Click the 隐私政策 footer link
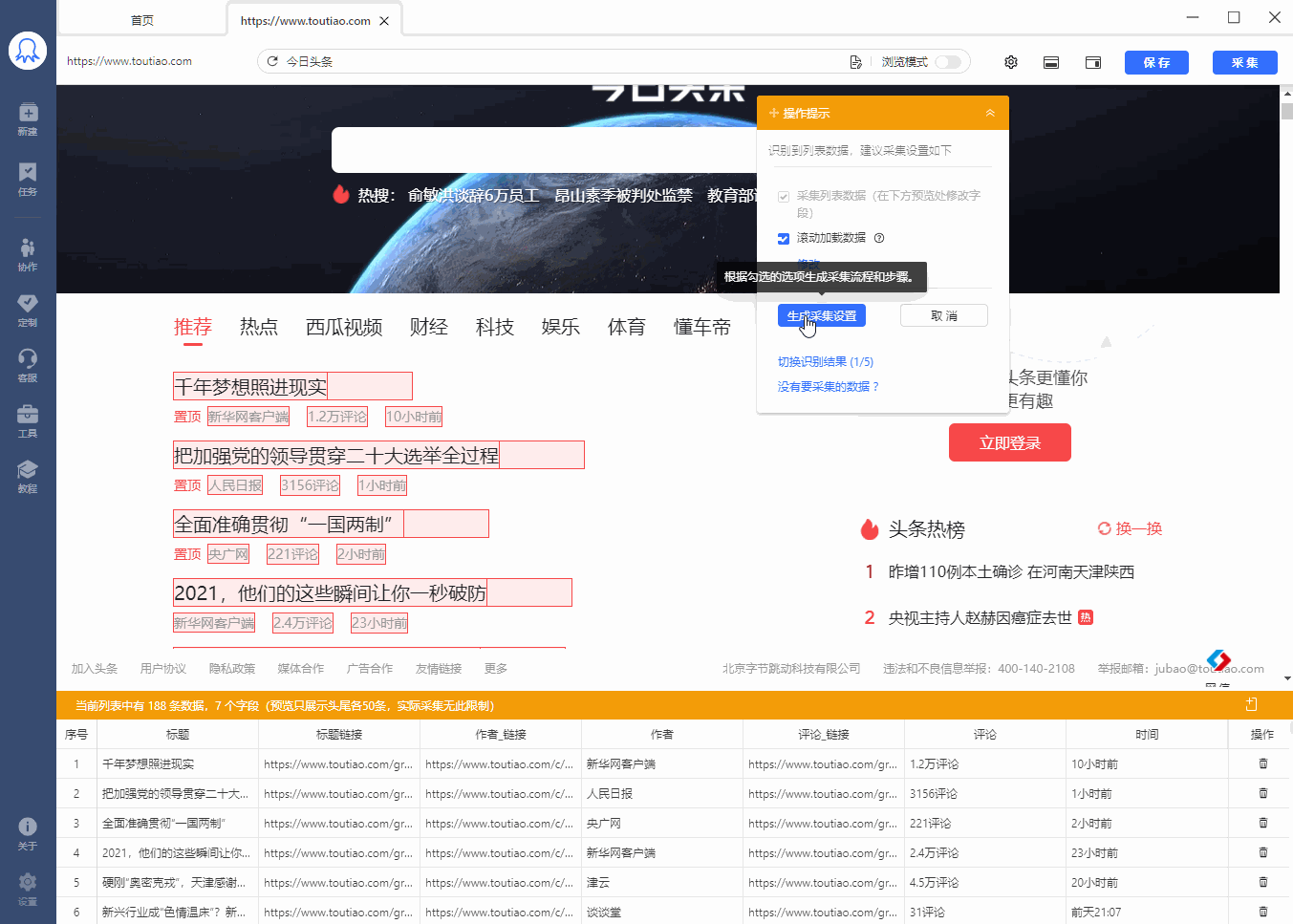1293x924 pixels. point(232,668)
